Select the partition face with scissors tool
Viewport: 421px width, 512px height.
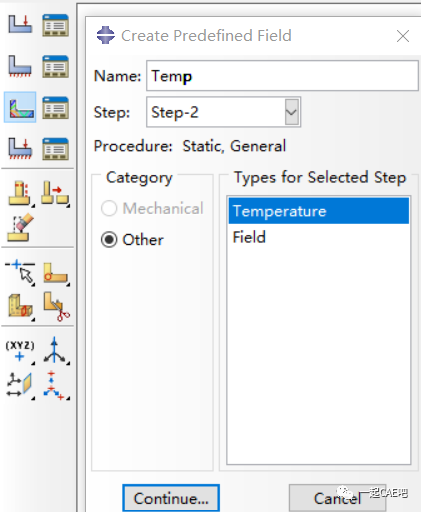pos(56,307)
